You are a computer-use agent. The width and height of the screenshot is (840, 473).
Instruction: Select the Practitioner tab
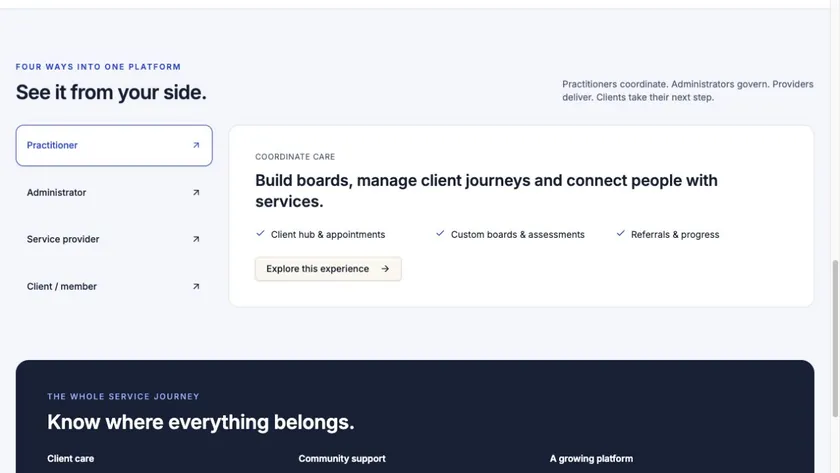click(x=114, y=145)
